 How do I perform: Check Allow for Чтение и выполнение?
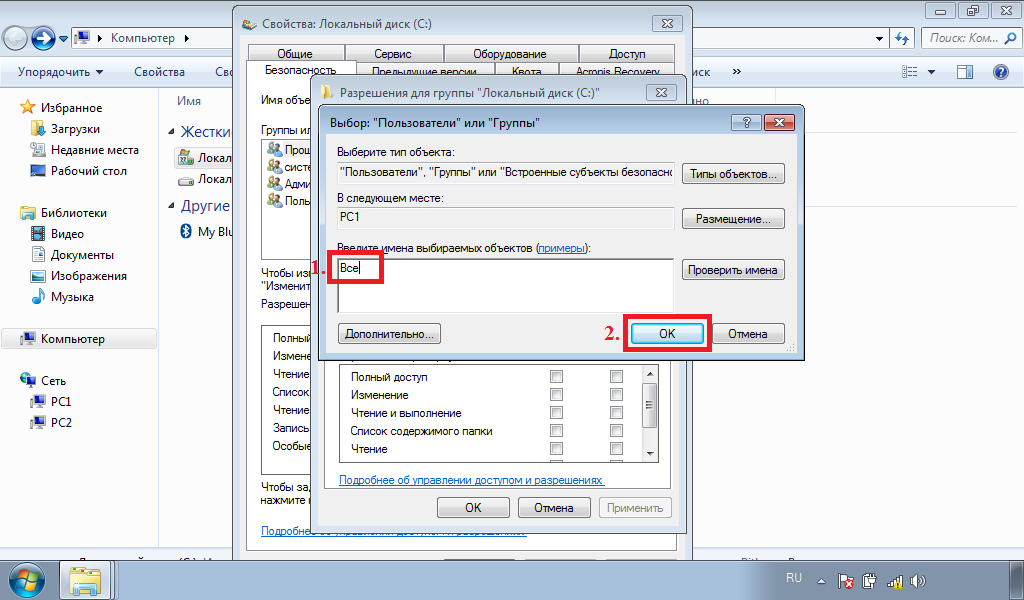[x=557, y=413]
